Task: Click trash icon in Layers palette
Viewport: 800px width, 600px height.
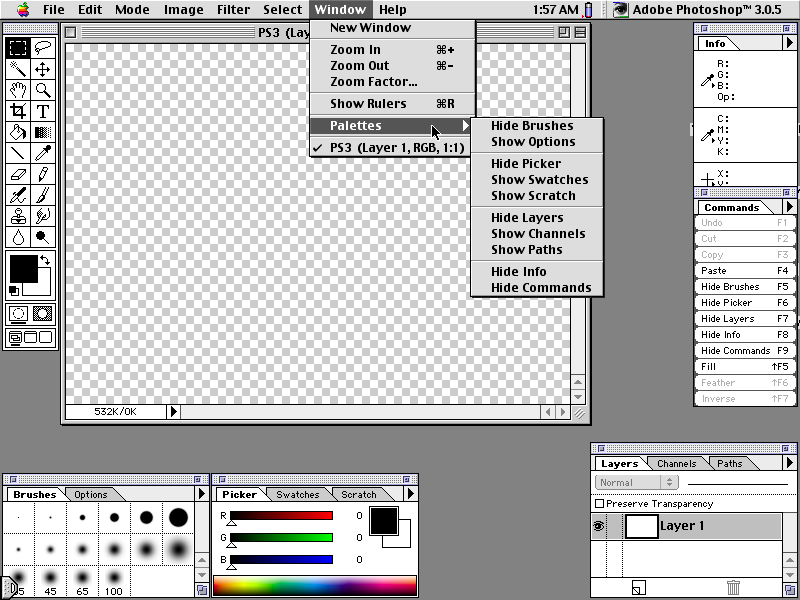Action: [x=733, y=588]
